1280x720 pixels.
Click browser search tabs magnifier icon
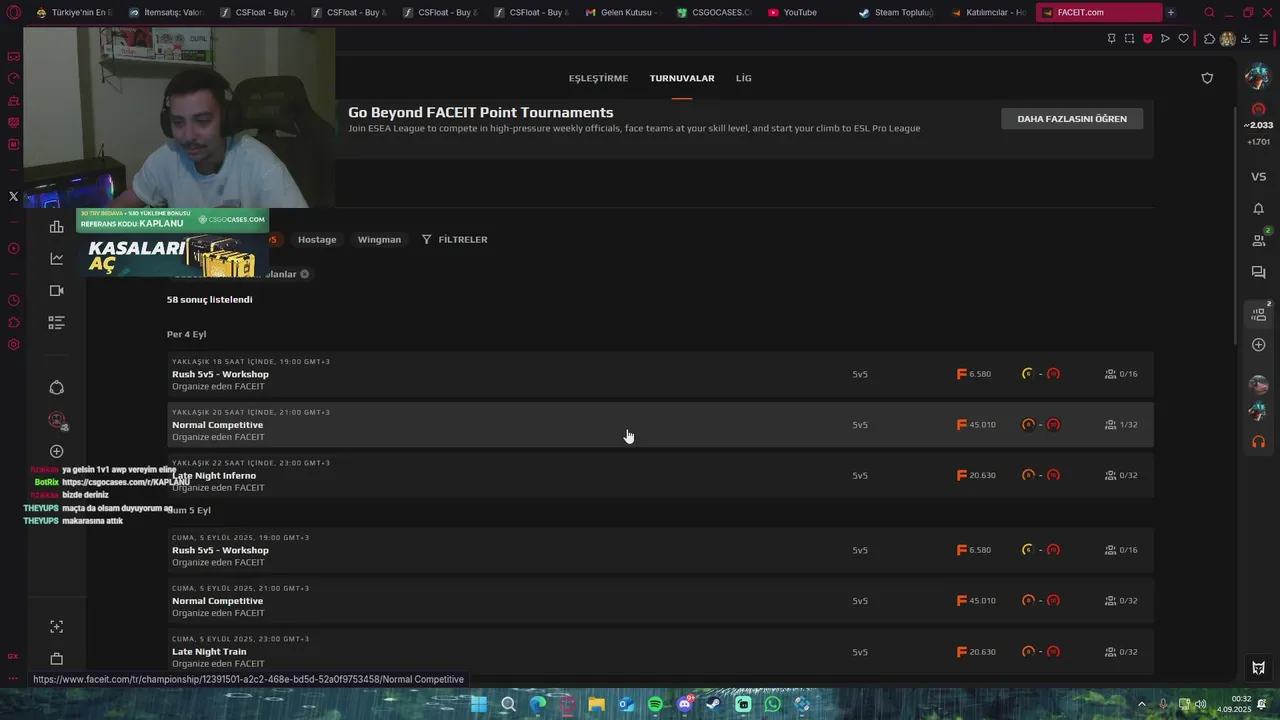(x=1209, y=13)
